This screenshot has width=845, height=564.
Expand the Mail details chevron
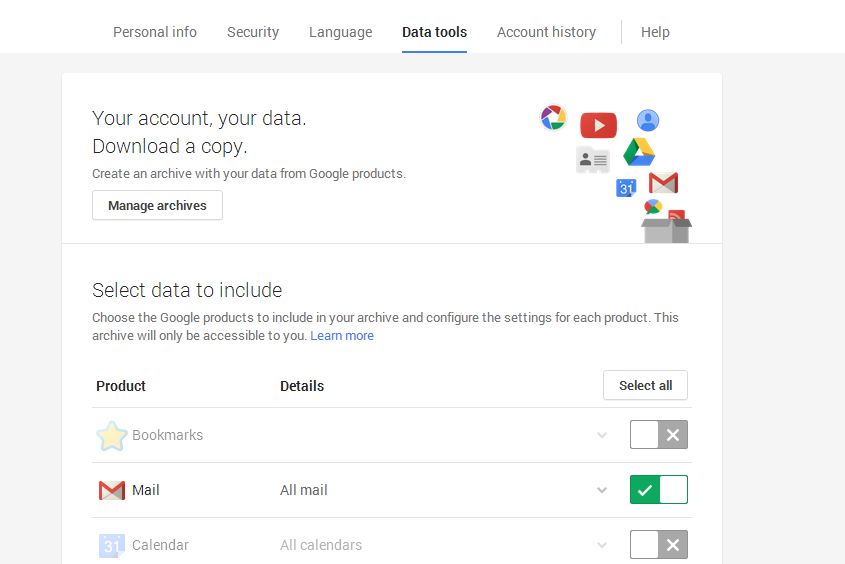[x=602, y=490]
